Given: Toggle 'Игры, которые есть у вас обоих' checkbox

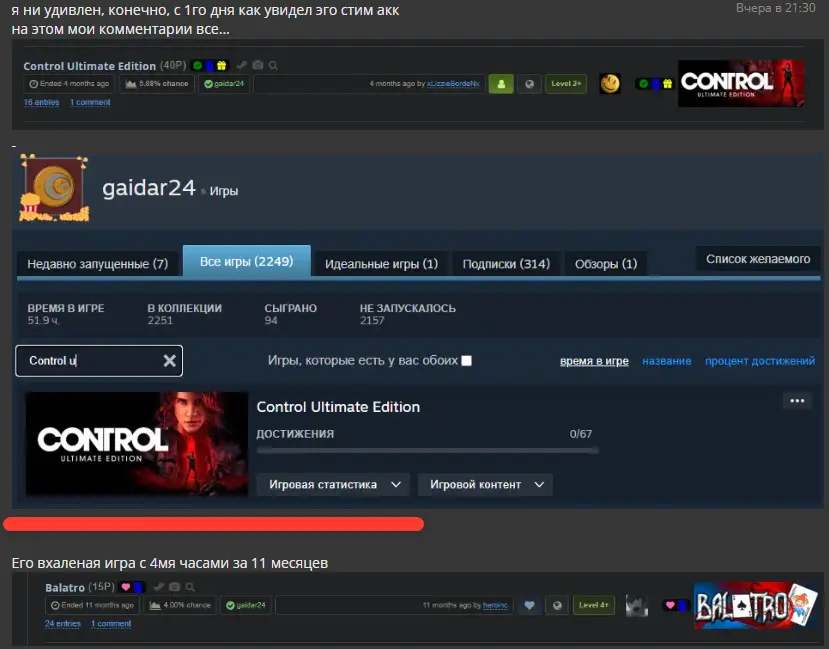Looking at the screenshot, I should pyautogui.click(x=466, y=360).
